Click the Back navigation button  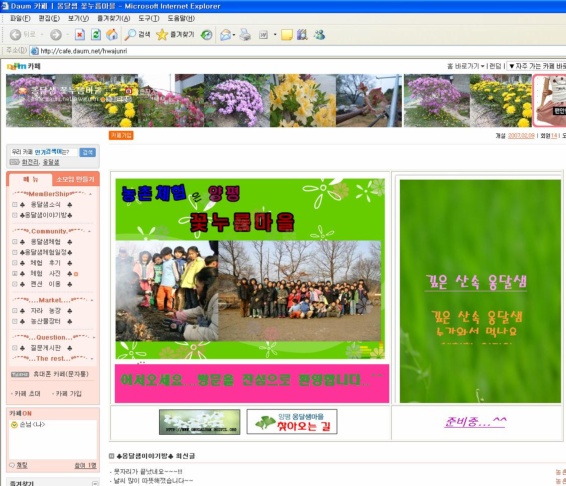pos(22,35)
